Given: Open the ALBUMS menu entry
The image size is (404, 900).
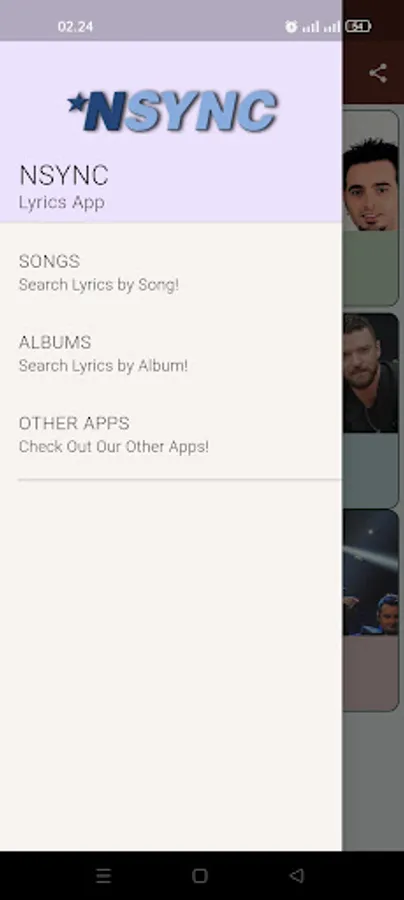Looking at the screenshot, I should point(171,353).
